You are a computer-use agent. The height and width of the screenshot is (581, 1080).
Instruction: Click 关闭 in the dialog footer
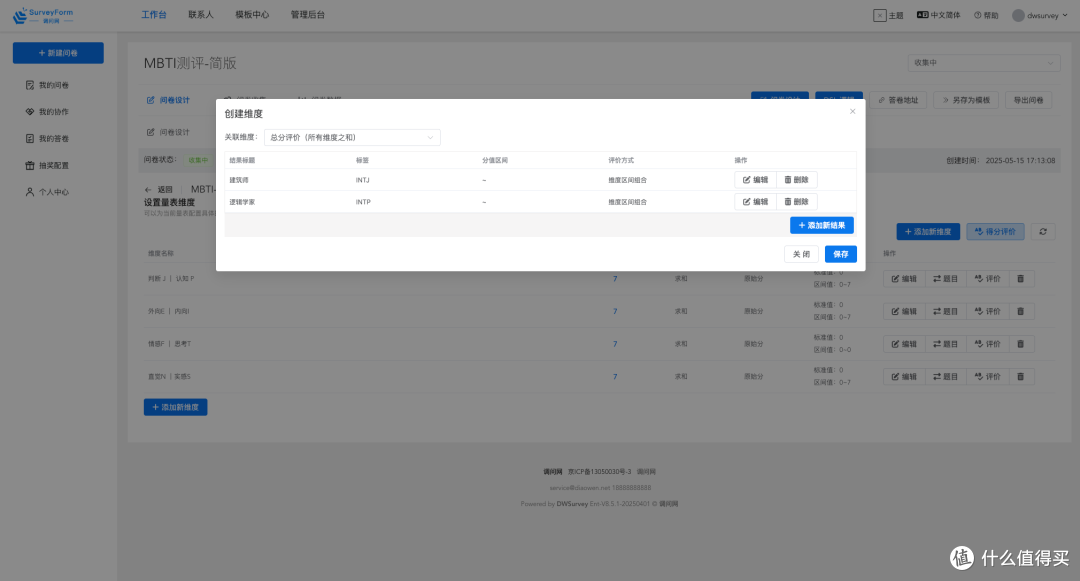pos(801,254)
